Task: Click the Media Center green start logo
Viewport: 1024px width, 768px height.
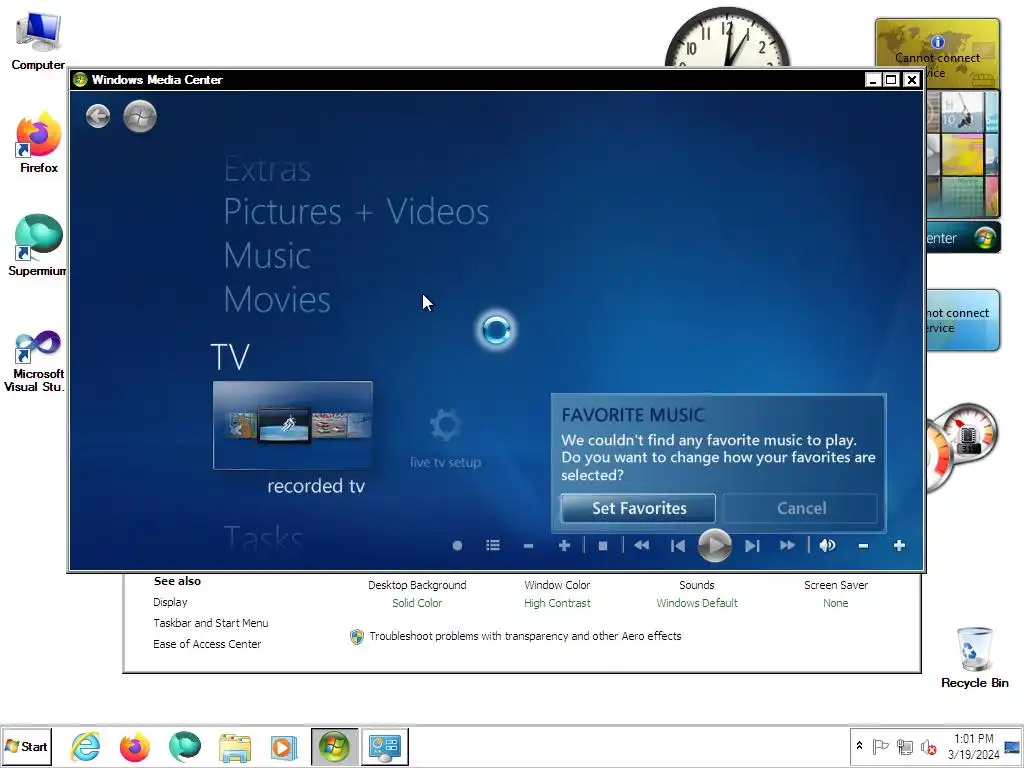Action: tap(140, 116)
